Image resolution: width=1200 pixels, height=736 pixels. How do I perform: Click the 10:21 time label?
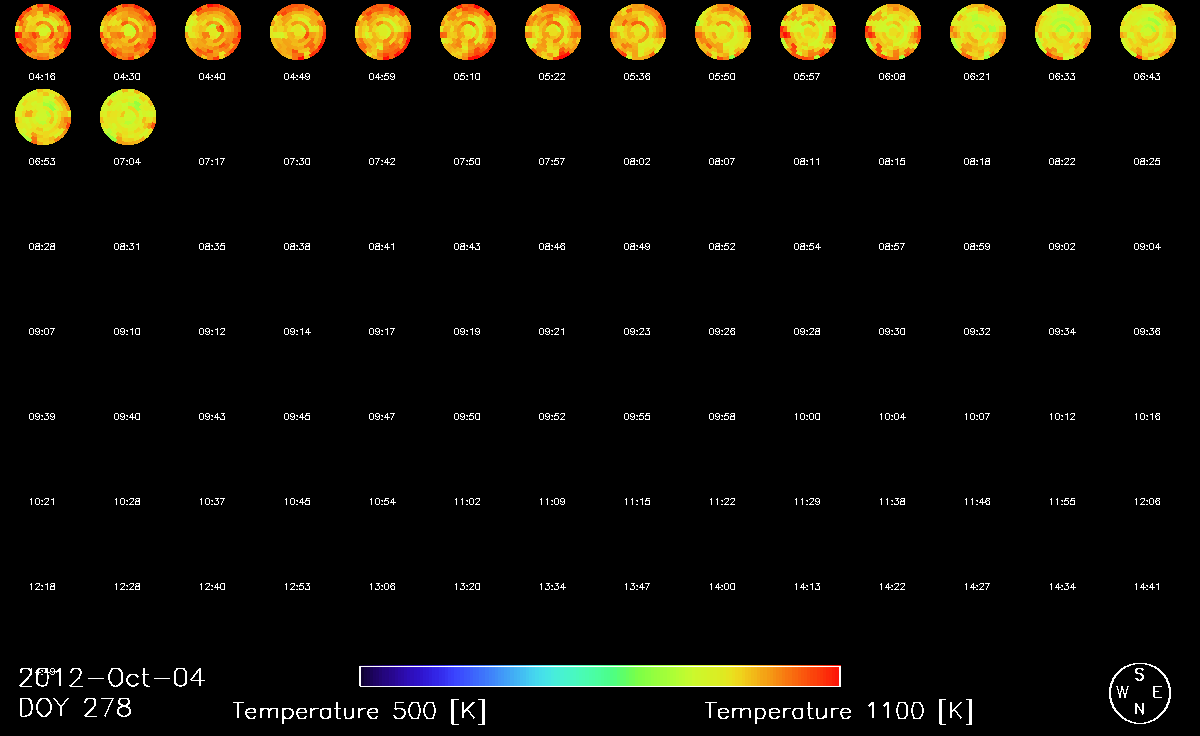tap(42, 501)
